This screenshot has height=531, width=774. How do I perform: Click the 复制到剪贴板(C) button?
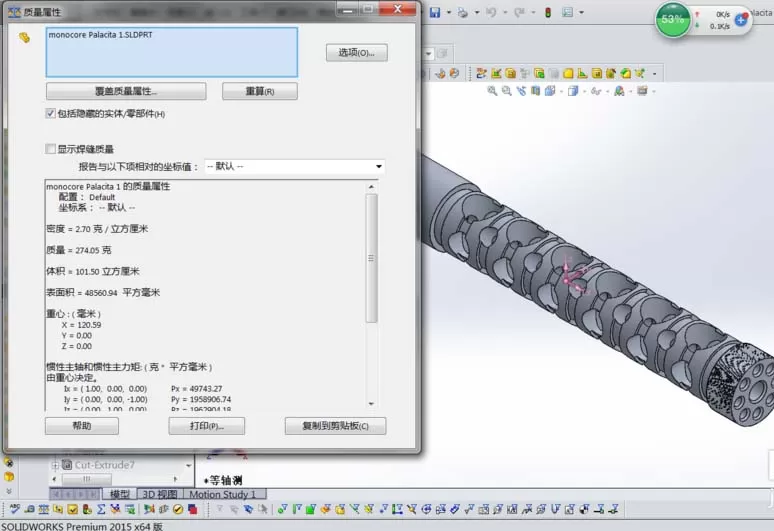(336, 426)
